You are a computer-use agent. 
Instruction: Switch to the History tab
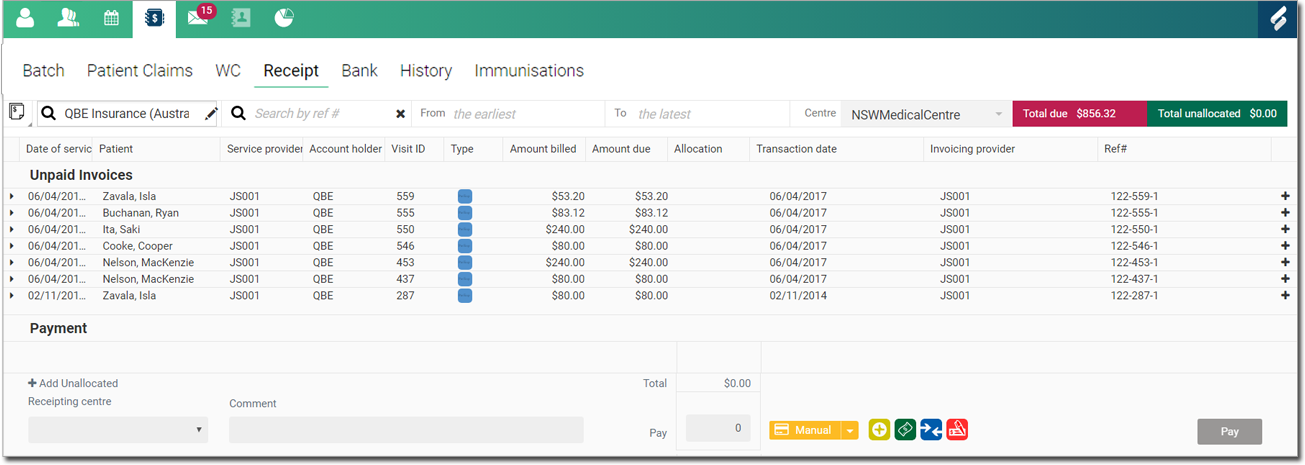[426, 71]
